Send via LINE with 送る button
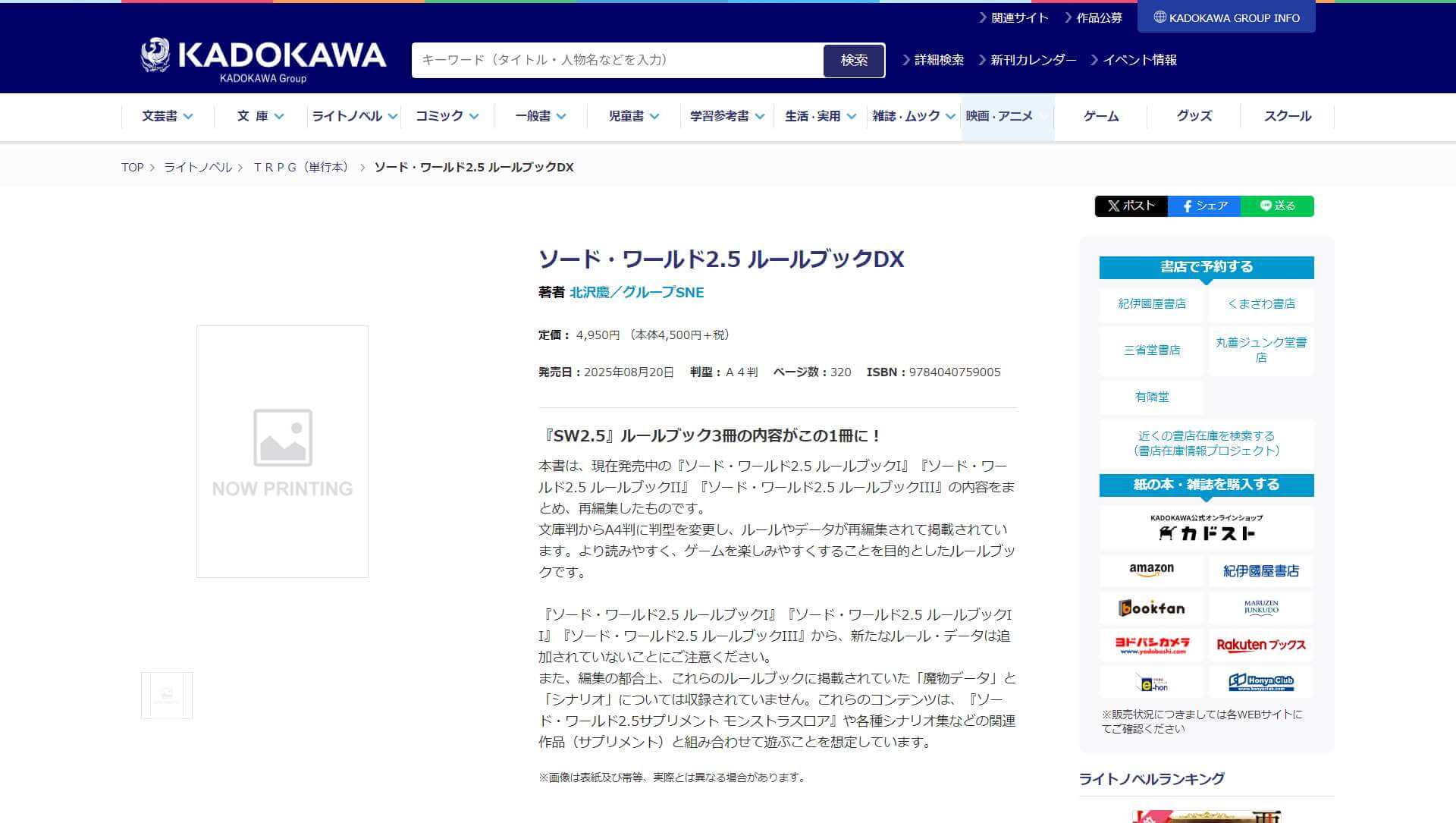This screenshot has width=1456, height=823. click(1277, 206)
